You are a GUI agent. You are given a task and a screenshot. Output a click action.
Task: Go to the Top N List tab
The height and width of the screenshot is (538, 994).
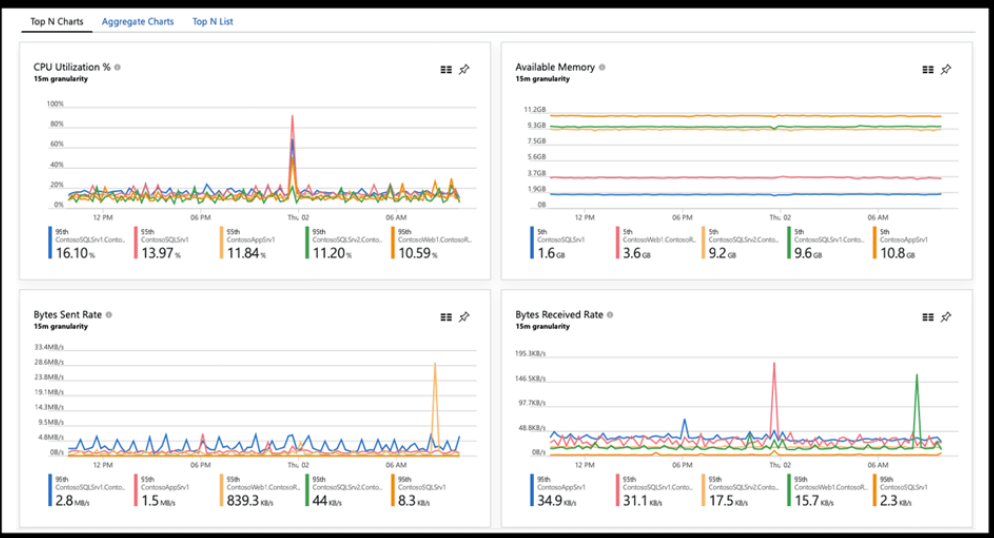pyautogui.click(x=212, y=22)
